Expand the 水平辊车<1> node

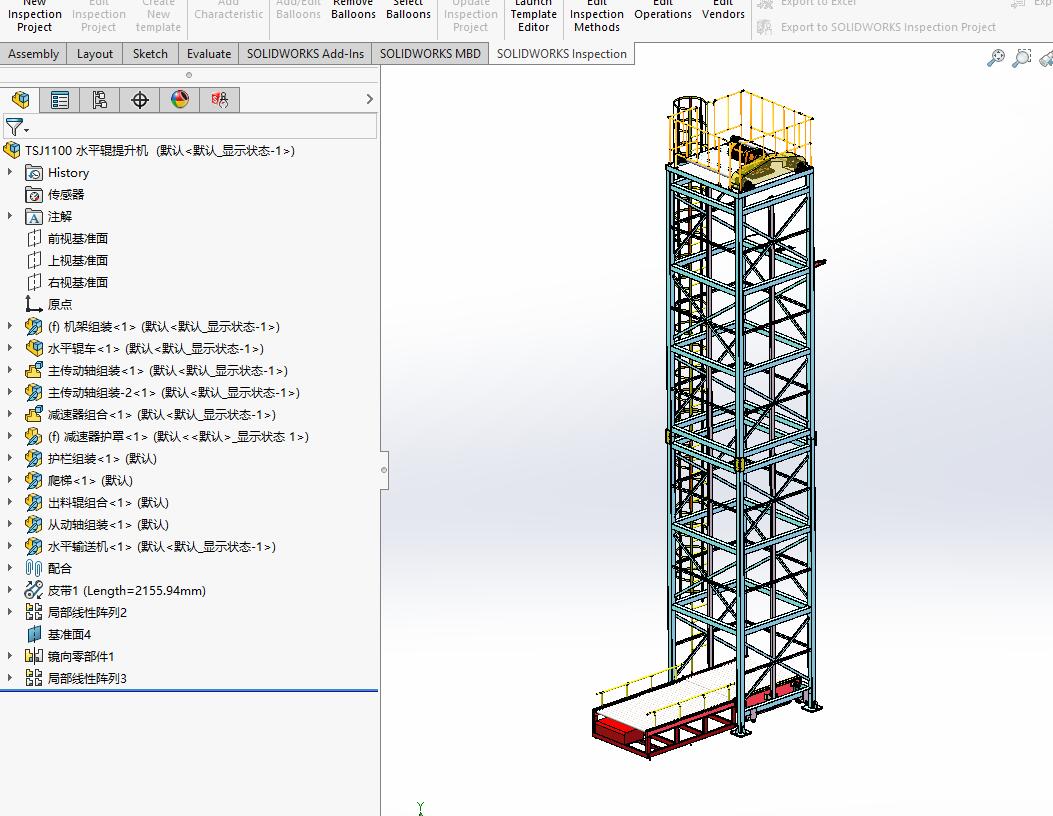[x=9, y=349]
